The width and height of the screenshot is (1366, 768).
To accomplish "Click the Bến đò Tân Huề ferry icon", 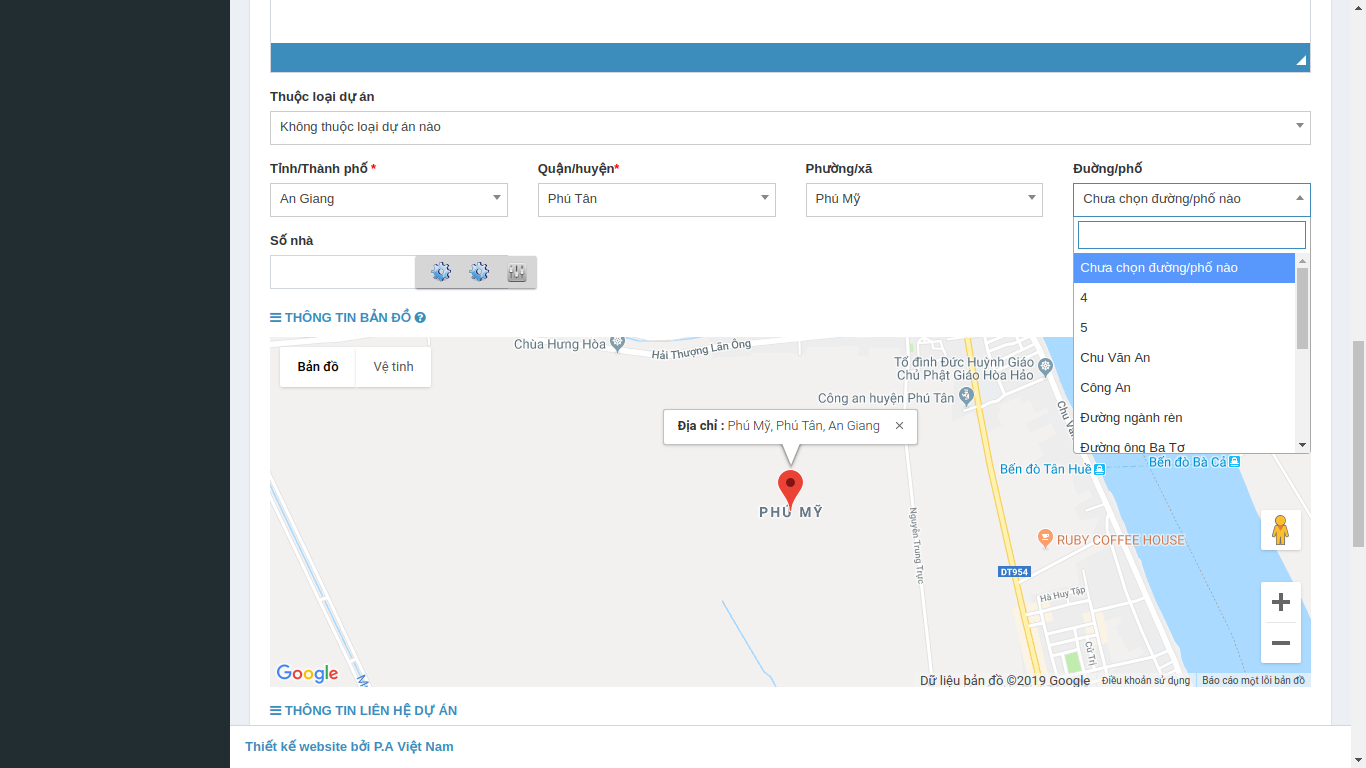I will 1099,469.
